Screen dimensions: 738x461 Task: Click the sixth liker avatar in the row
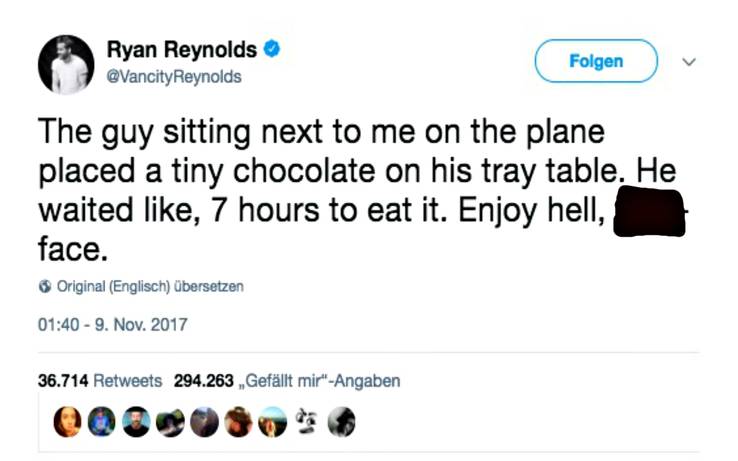238,422
